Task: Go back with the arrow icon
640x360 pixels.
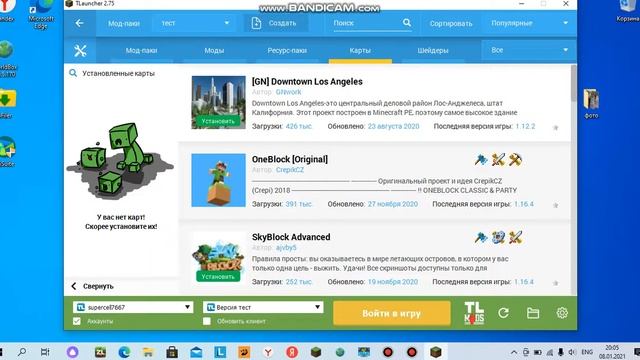Action: pyautogui.click(x=80, y=23)
